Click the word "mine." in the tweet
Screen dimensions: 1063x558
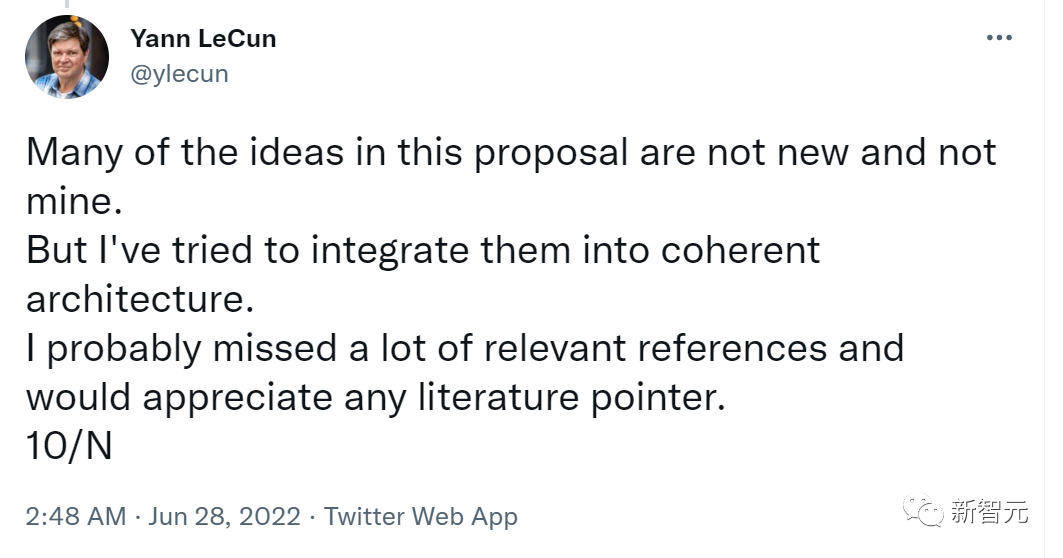coord(74,201)
